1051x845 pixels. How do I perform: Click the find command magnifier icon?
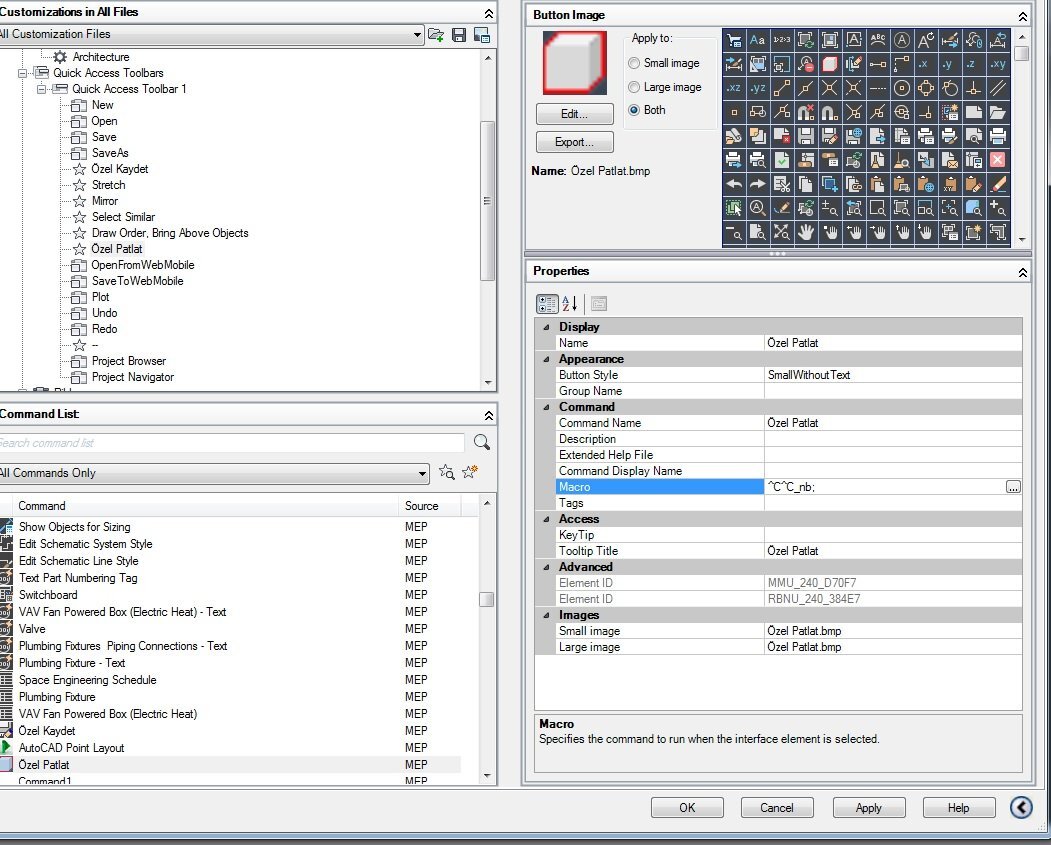pyautogui.click(x=481, y=442)
